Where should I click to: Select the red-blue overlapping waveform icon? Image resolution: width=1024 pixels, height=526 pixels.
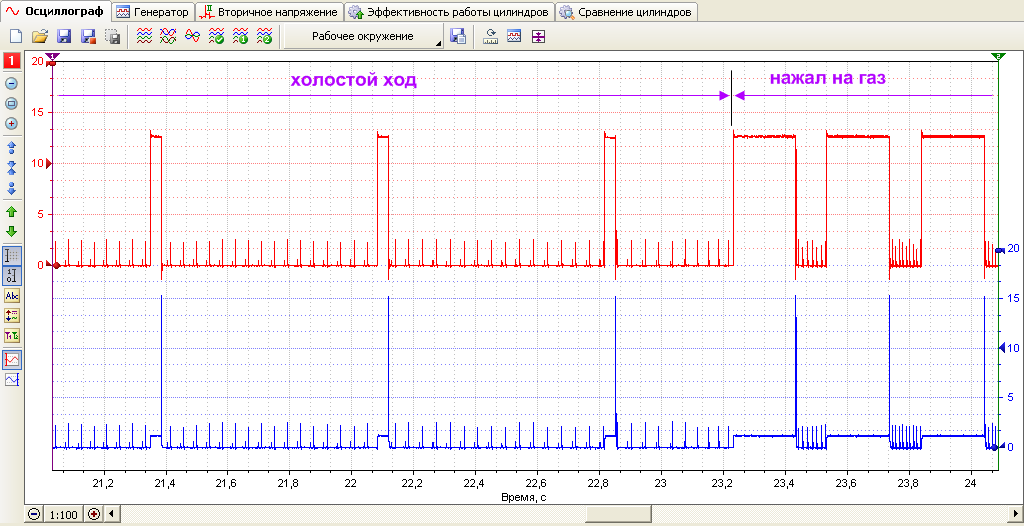[192, 37]
